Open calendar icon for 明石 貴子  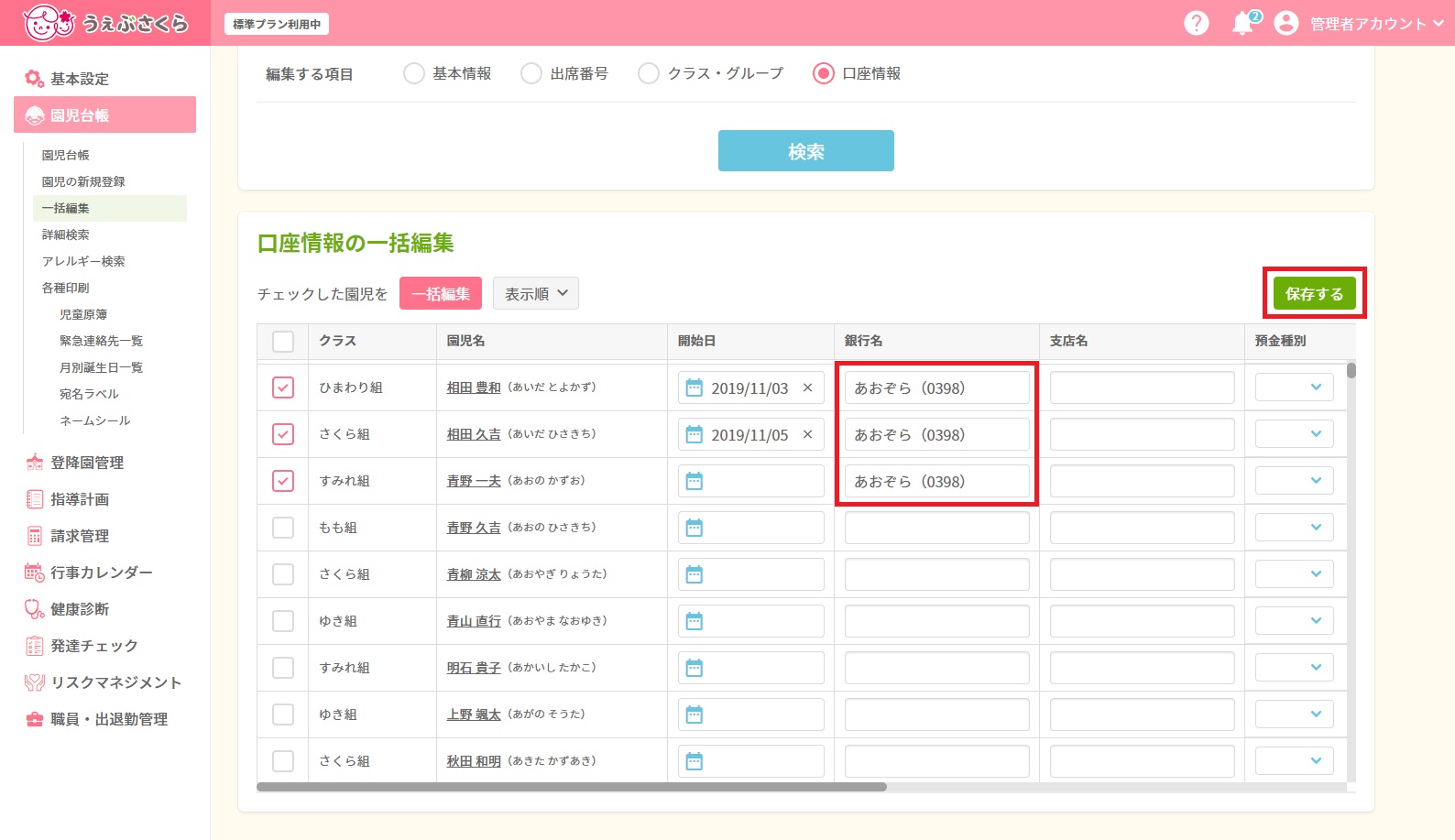click(695, 668)
